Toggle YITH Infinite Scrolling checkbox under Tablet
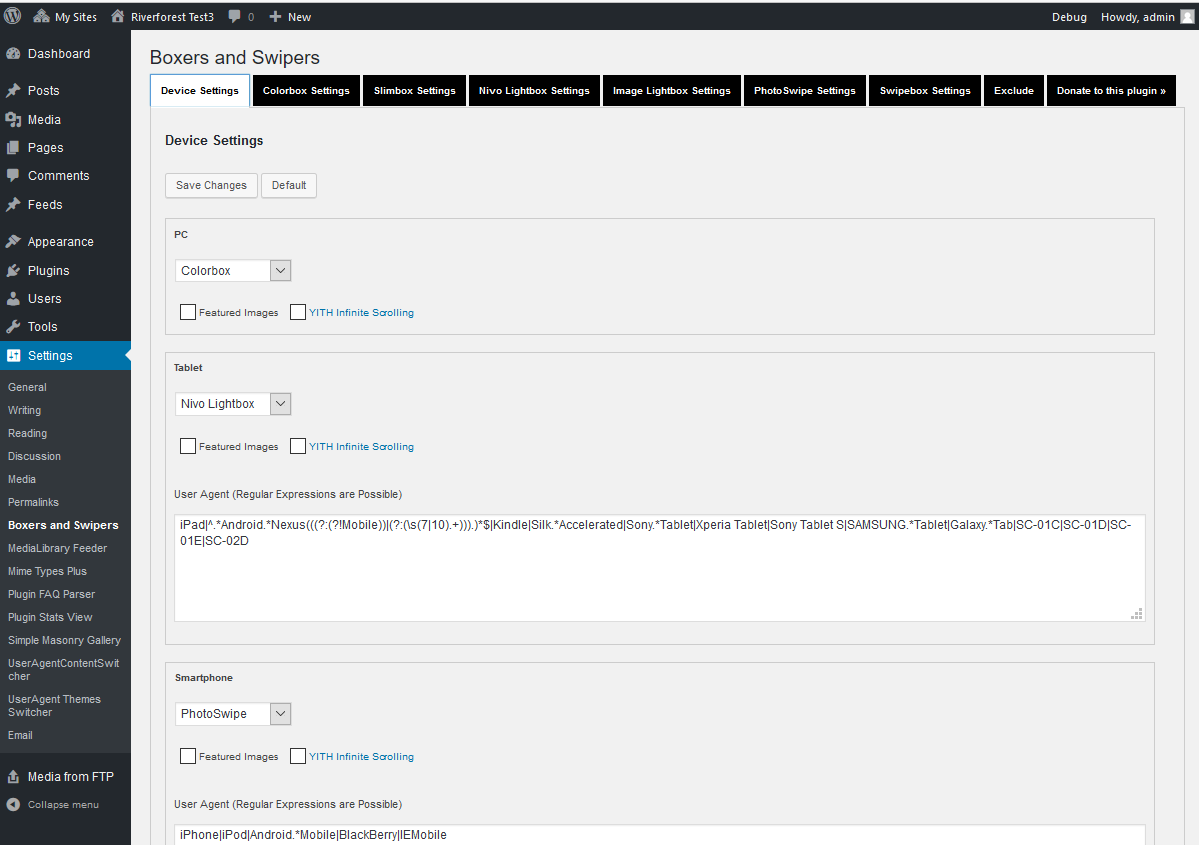The width and height of the screenshot is (1199, 845). click(x=298, y=446)
